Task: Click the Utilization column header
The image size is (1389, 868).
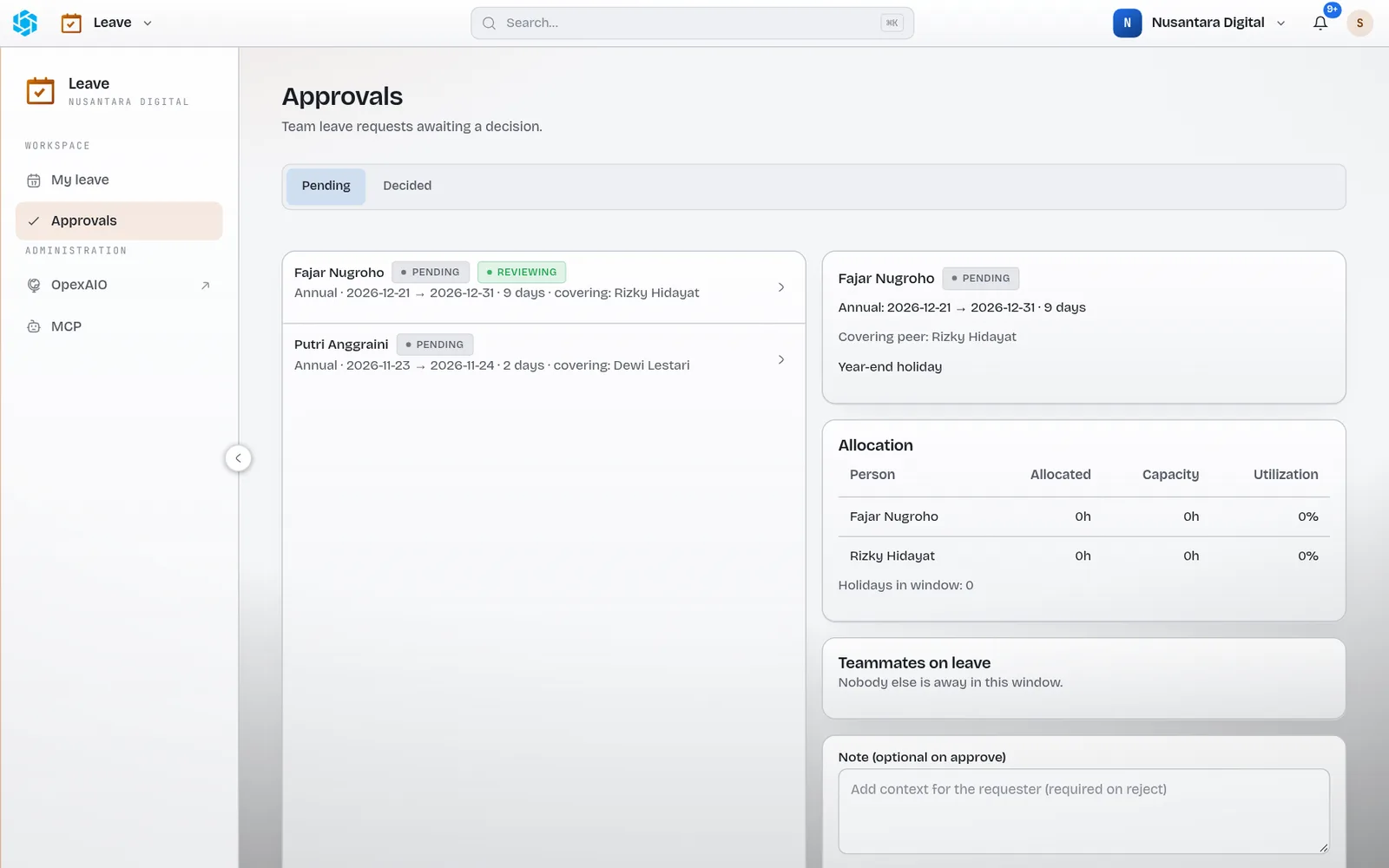Action: [1286, 475]
